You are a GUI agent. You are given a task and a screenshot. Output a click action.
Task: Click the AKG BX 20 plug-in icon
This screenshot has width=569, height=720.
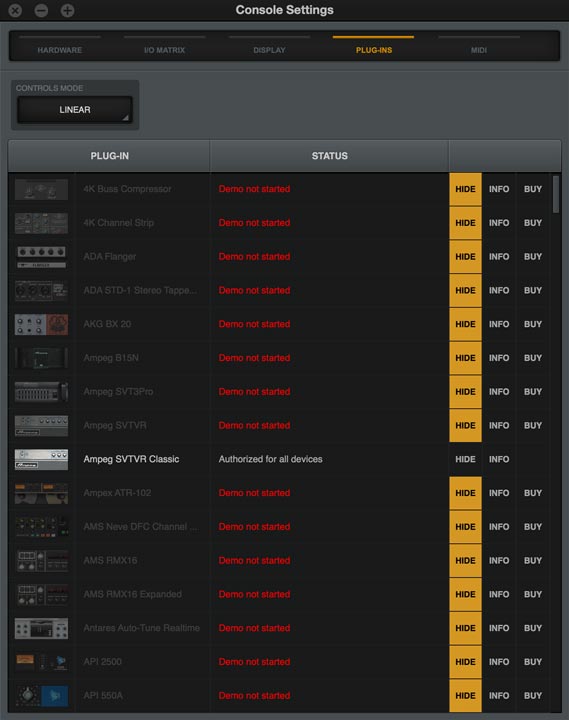[x=41, y=324]
